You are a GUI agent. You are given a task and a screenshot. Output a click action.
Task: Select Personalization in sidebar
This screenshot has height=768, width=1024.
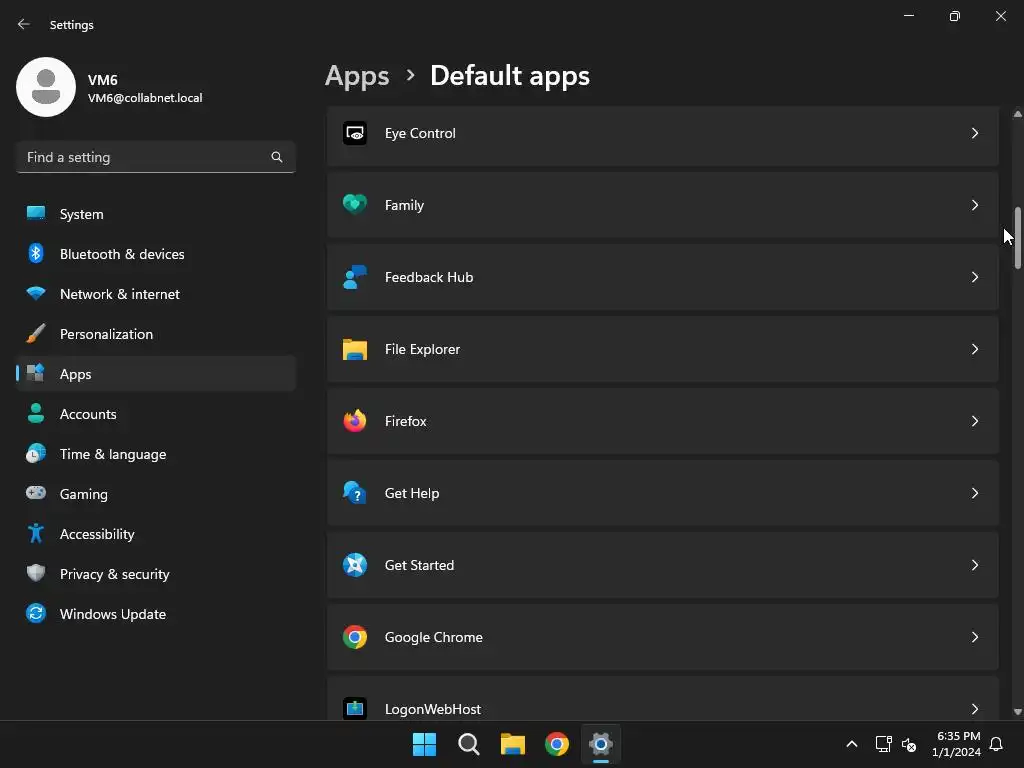point(156,334)
